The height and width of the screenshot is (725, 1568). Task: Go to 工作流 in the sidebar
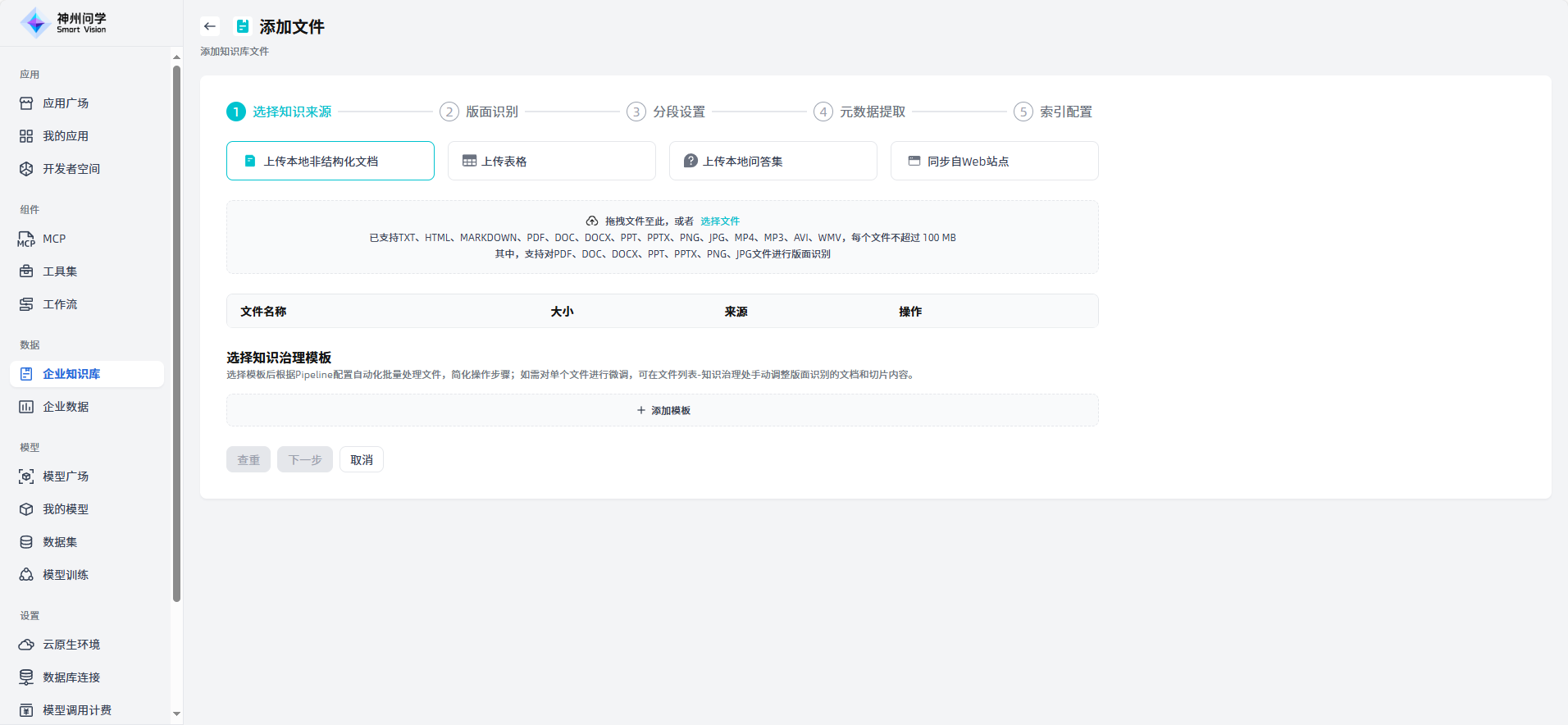tap(60, 304)
